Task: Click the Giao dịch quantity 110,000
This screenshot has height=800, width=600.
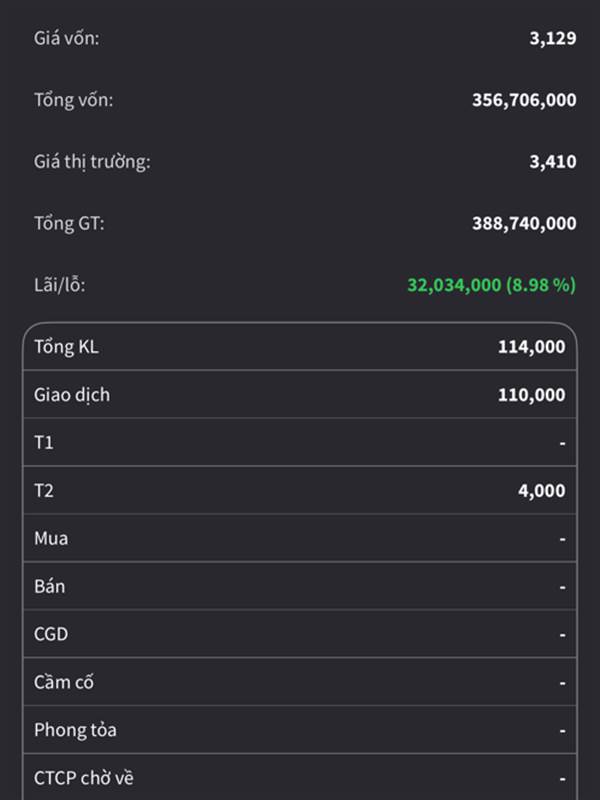Action: click(x=531, y=395)
